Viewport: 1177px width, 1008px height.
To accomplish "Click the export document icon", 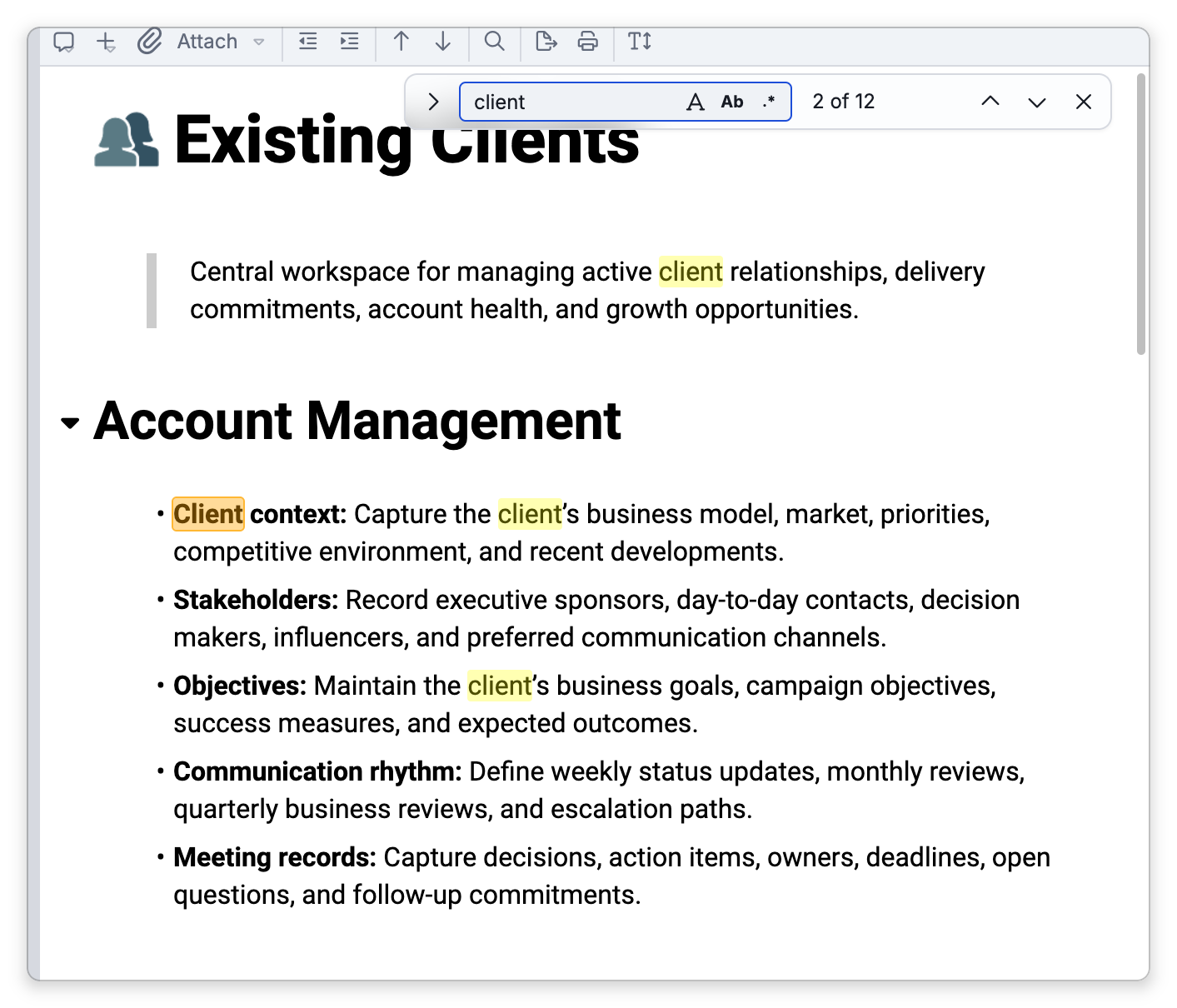I will [546, 41].
